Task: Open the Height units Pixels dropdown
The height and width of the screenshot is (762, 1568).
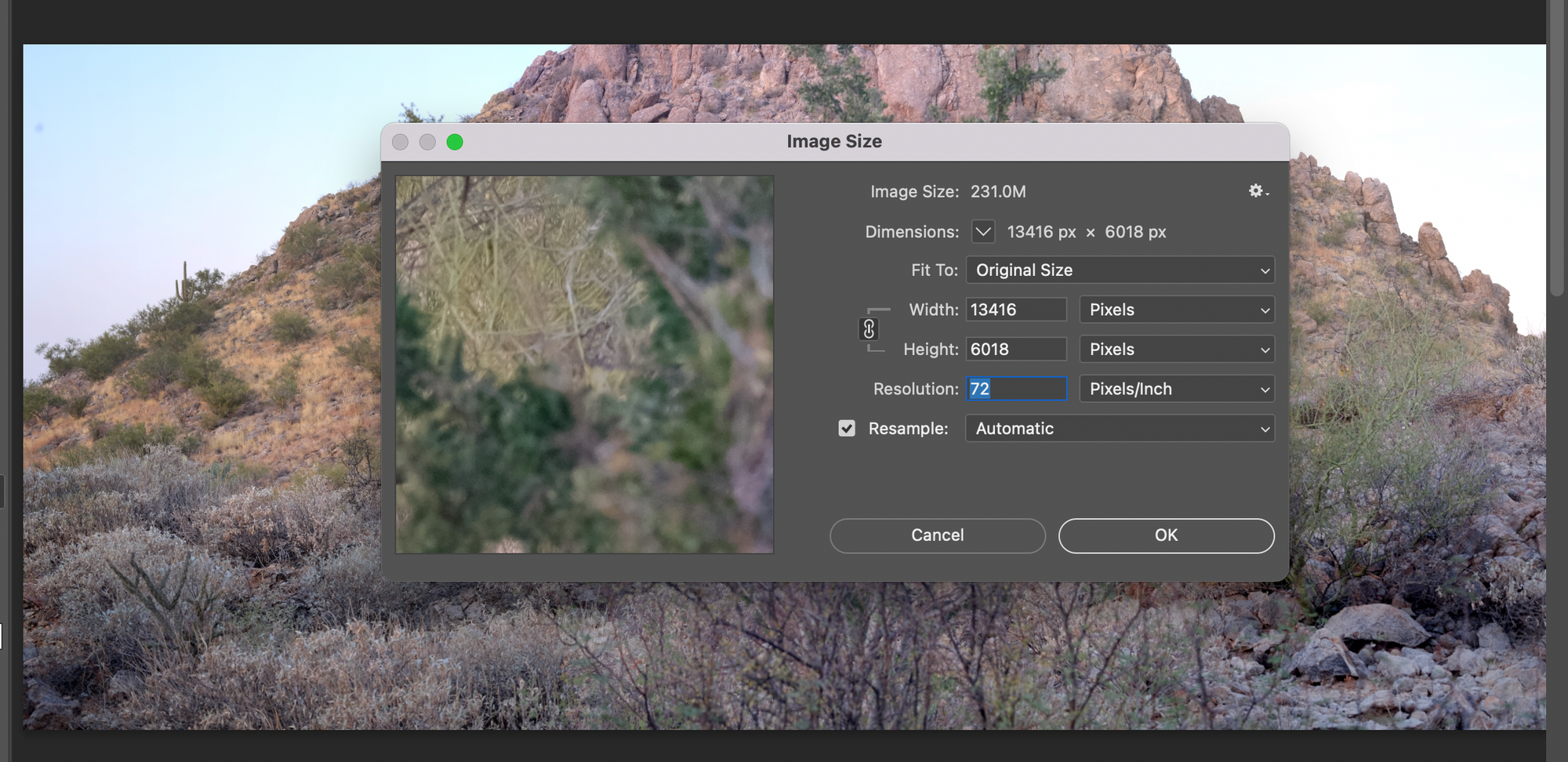Action: pos(1177,349)
